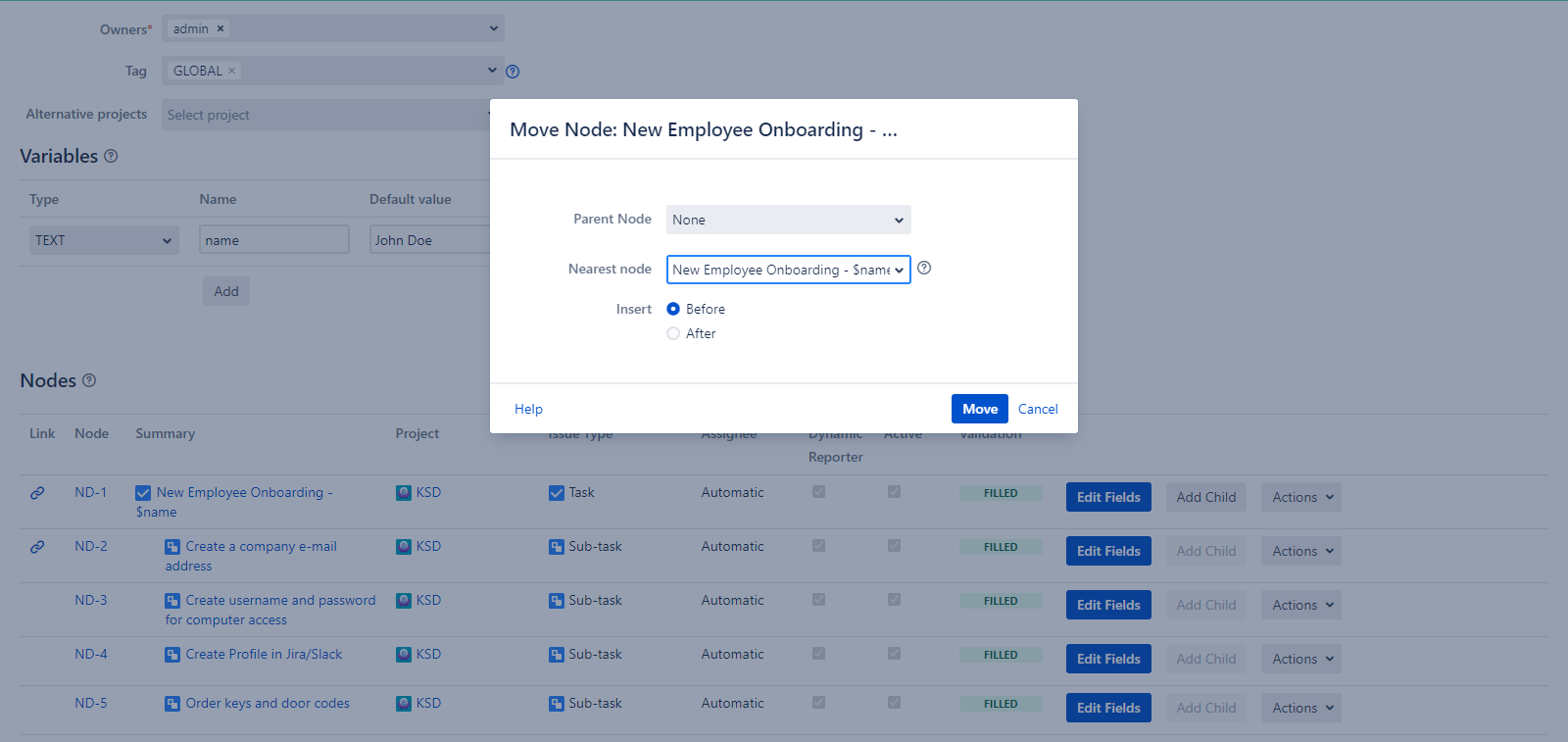Remove the admin owner with its x icon
Image resolution: width=1568 pixels, height=742 pixels.
[x=220, y=28]
